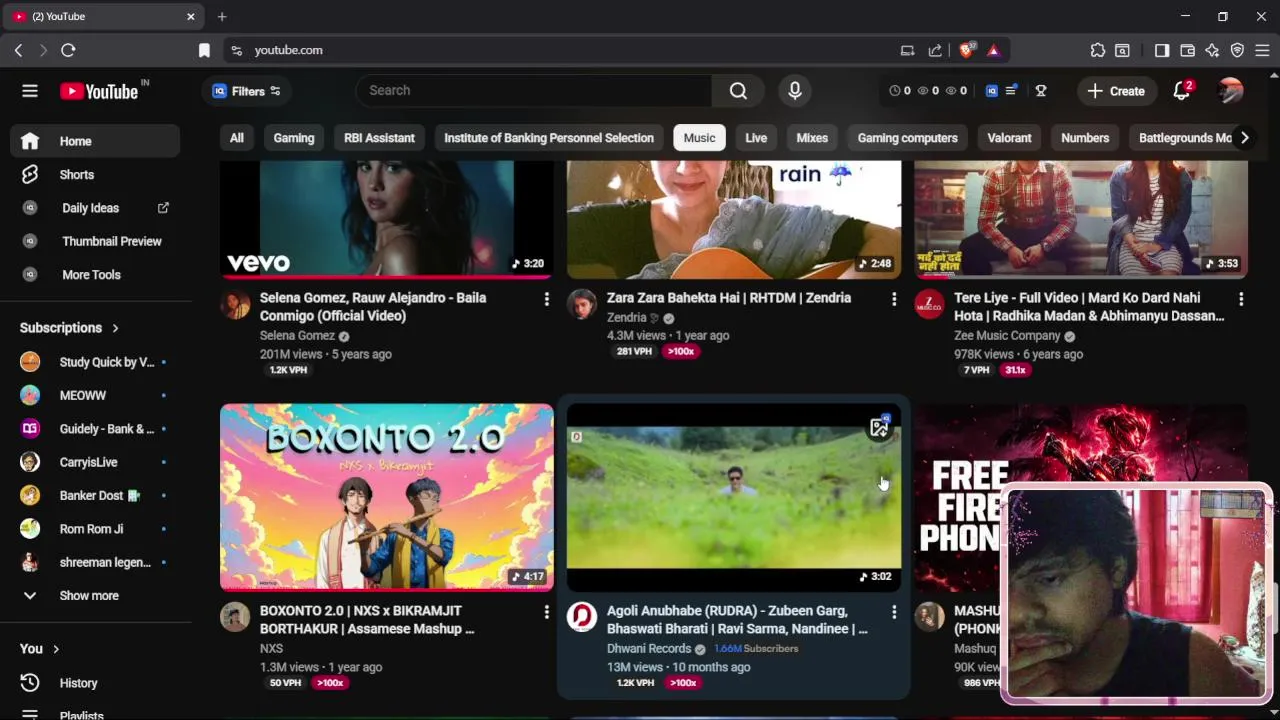The height and width of the screenshot is (720, 1280).
Task: Open Banker Dost subscription
Action: tap(96, 495)
